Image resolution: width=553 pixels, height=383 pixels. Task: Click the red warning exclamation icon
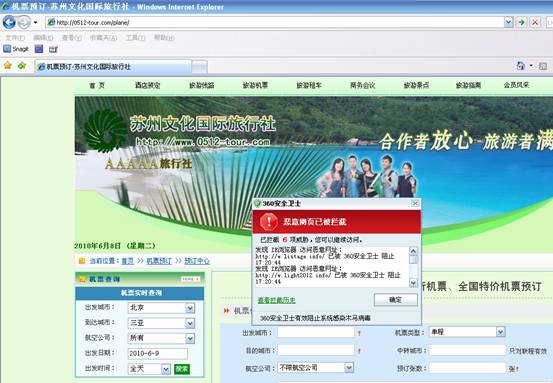(x=269, y=222)
